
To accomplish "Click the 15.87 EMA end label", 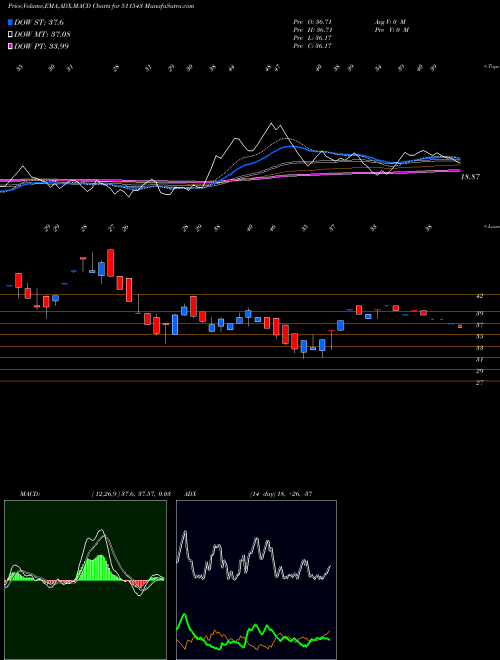I will coord(470,177).
